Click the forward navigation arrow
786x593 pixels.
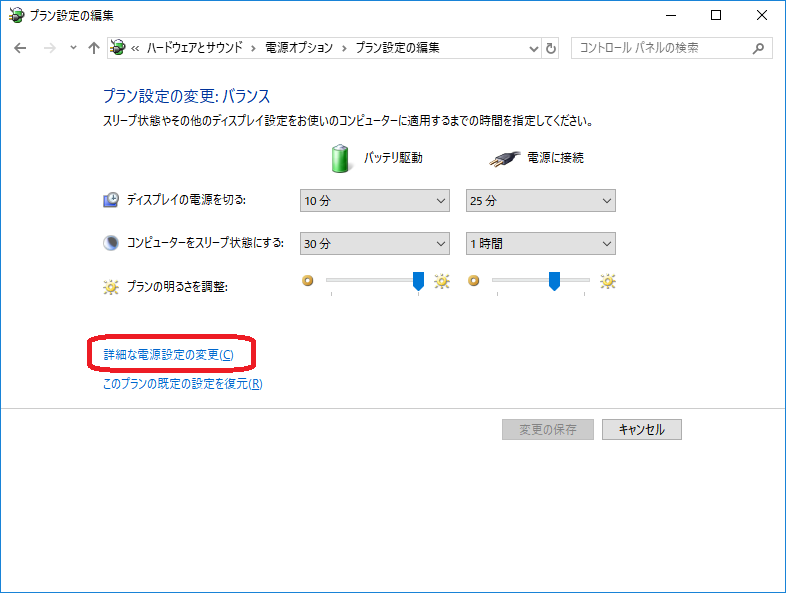pos(50,48)
